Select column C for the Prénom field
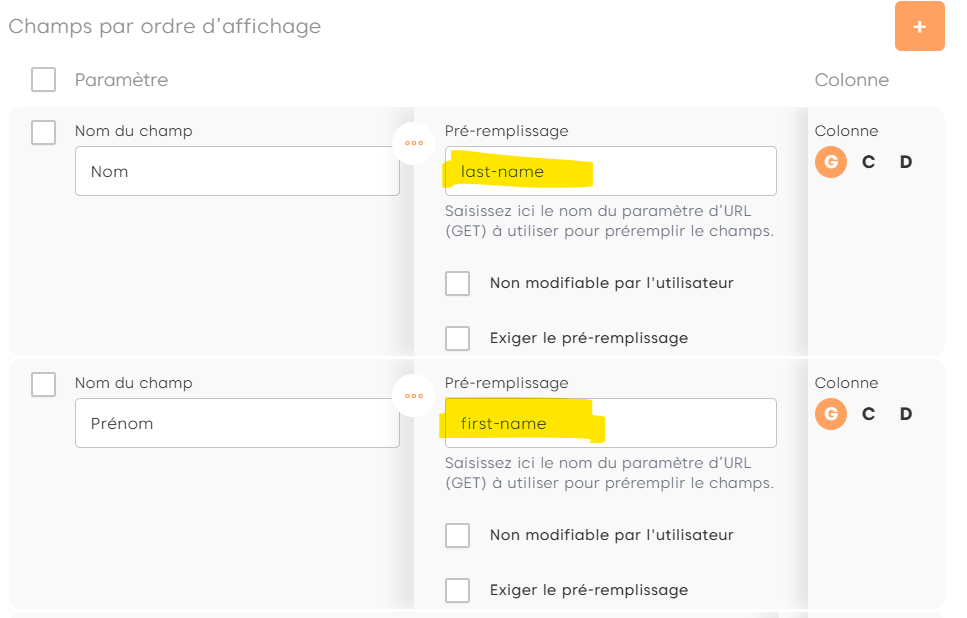This screenshot has width=967, height=618. (x=868, y=414)
